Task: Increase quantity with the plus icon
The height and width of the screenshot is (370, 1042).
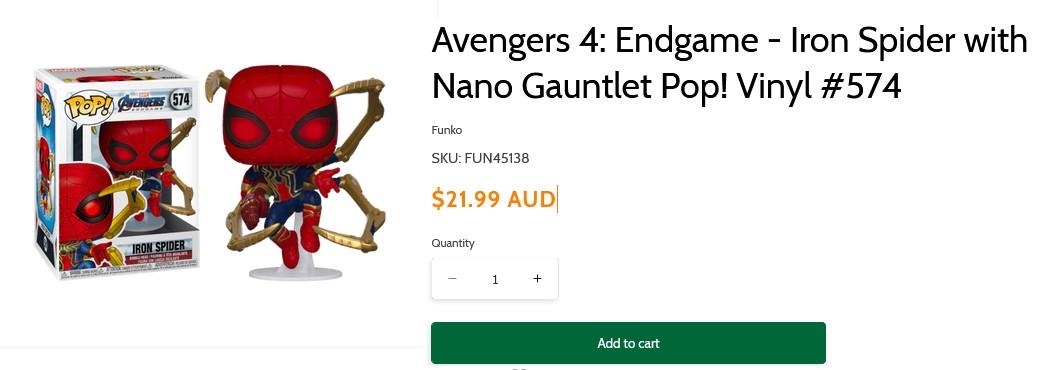Action: tap(538, 279)
